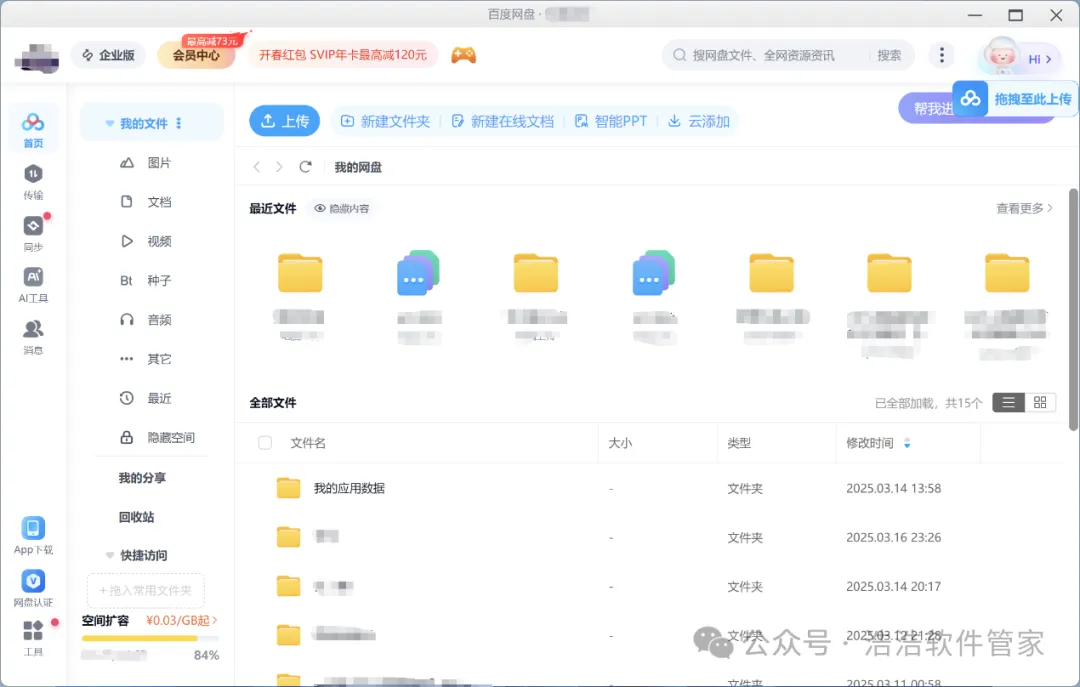Go back with the left arrow
Screen dimensions: 1080x687
pyautogui.click(x=257, y=167)
